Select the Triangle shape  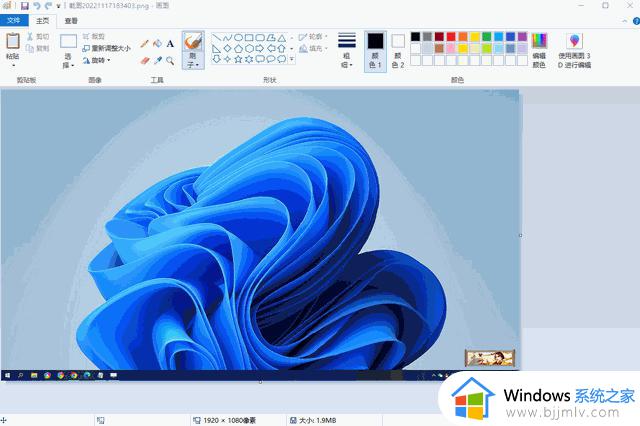coord(282,38)
